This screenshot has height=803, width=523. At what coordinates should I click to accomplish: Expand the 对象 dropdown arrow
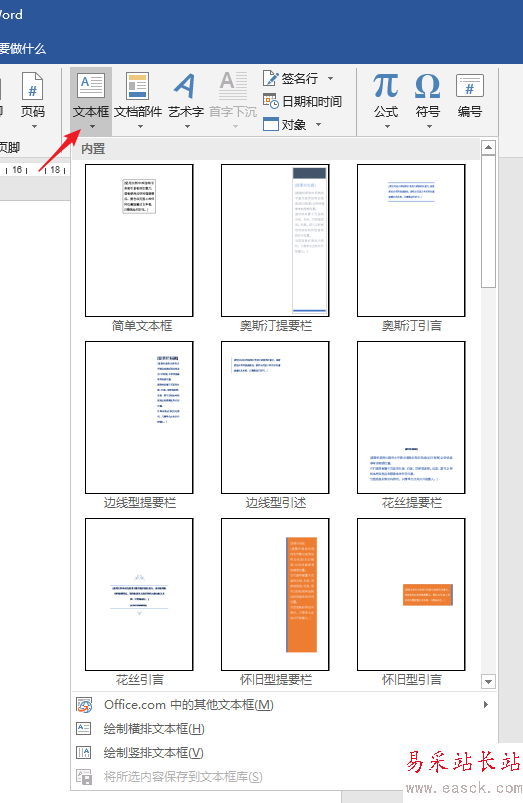click(x=318, y=124)
